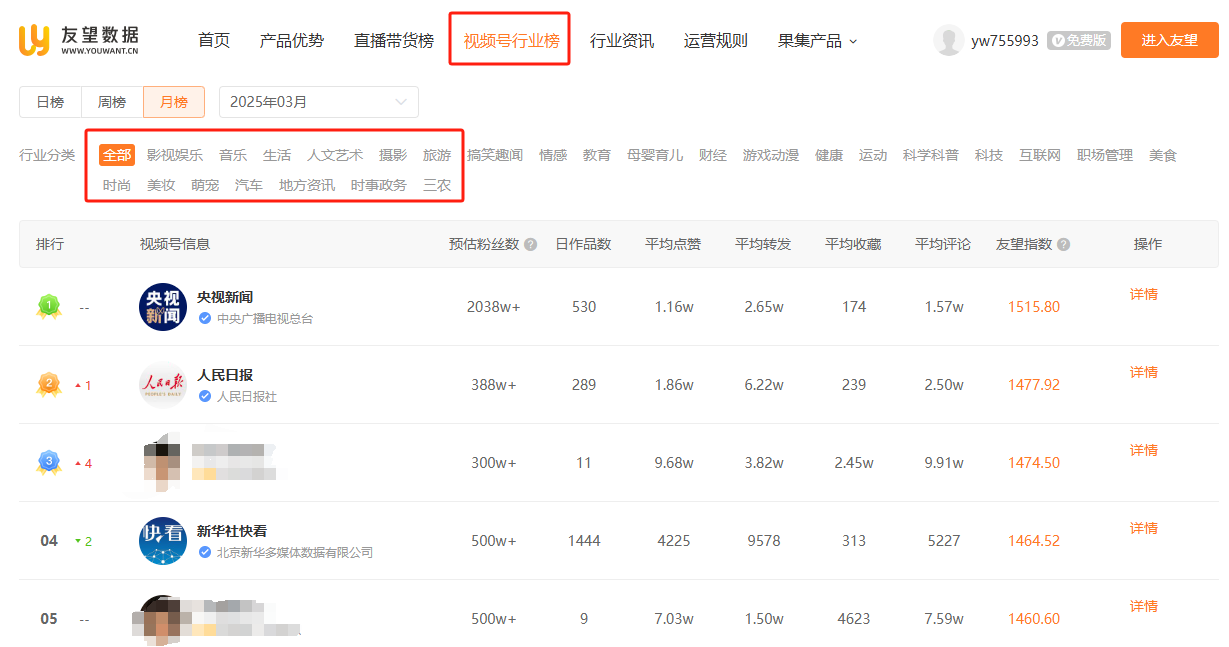Filter by 科学科普 category
The width and height of the screenshot is (1229, 647).
(931, 155)
